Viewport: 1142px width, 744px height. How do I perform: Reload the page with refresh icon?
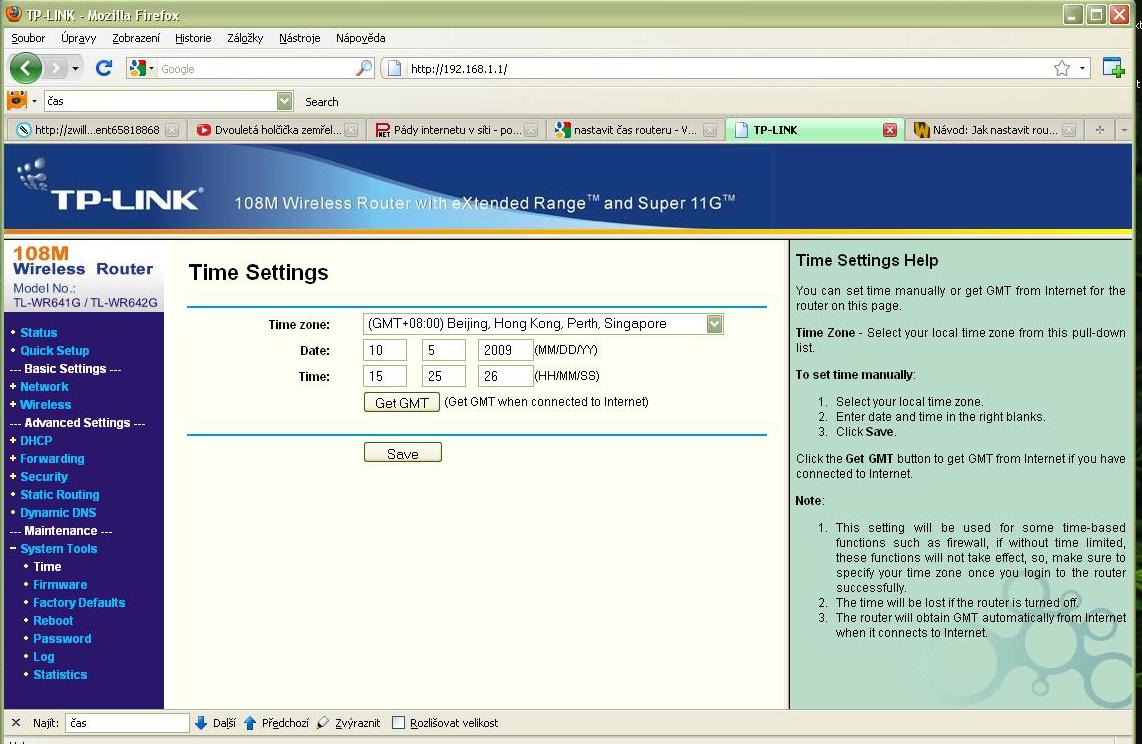(x=103, y=68)
